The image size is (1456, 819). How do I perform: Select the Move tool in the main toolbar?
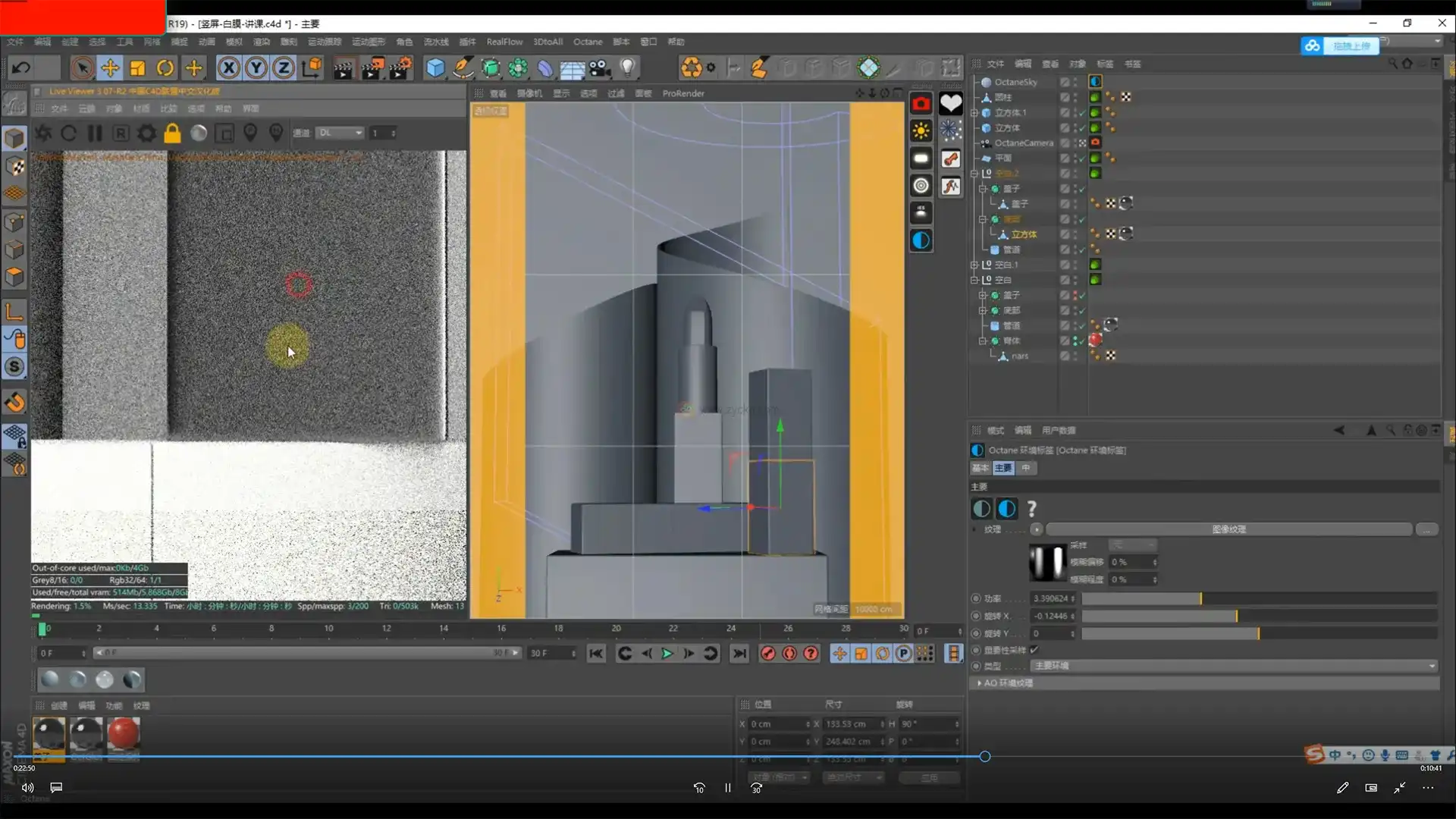pos(110,67)
